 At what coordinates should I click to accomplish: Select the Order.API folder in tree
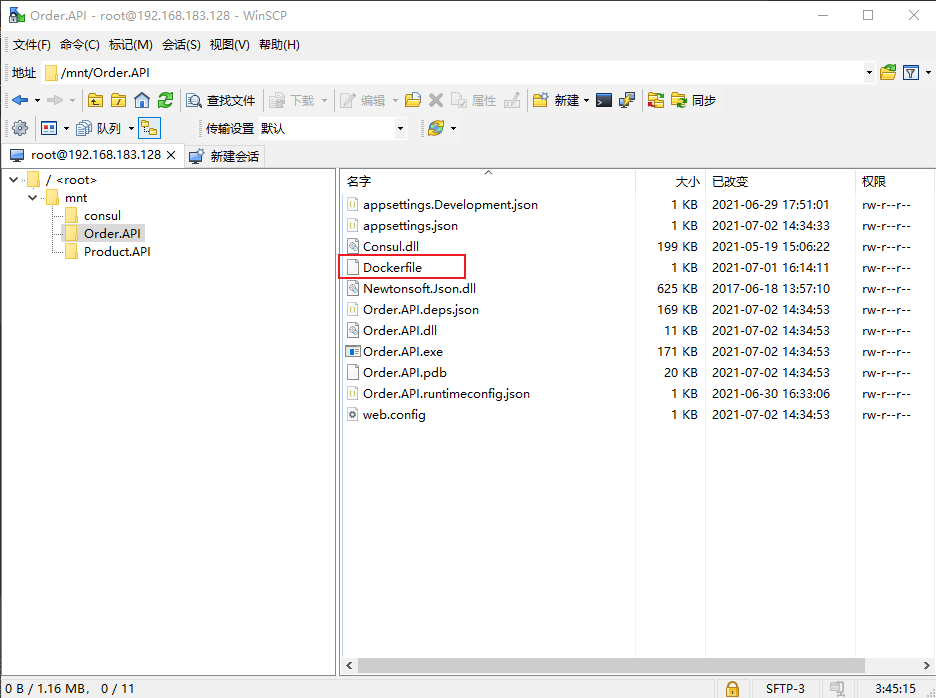click(112, 233)
